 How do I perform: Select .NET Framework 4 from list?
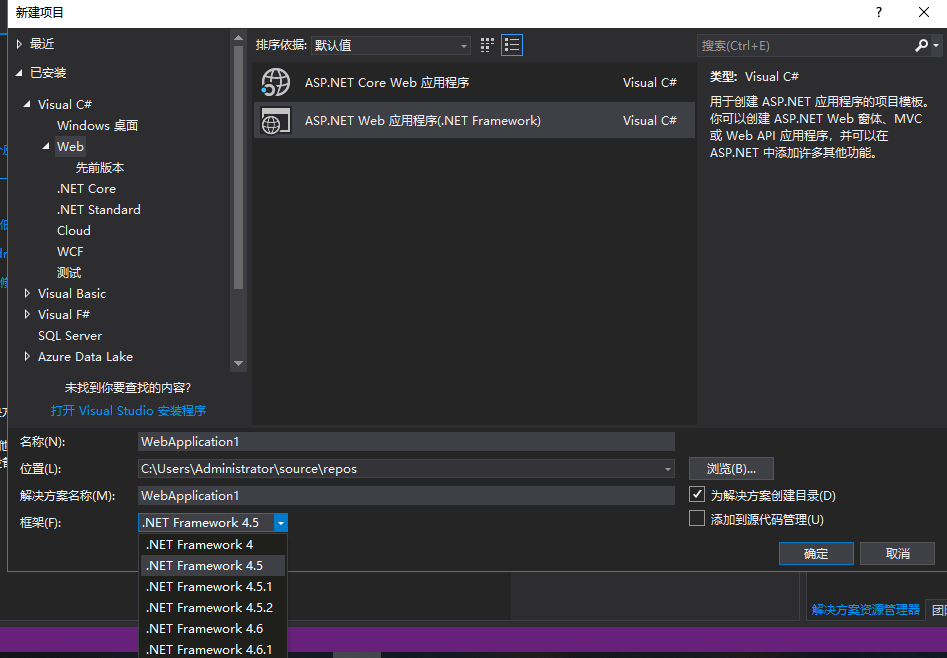click(x=213, y=544)
